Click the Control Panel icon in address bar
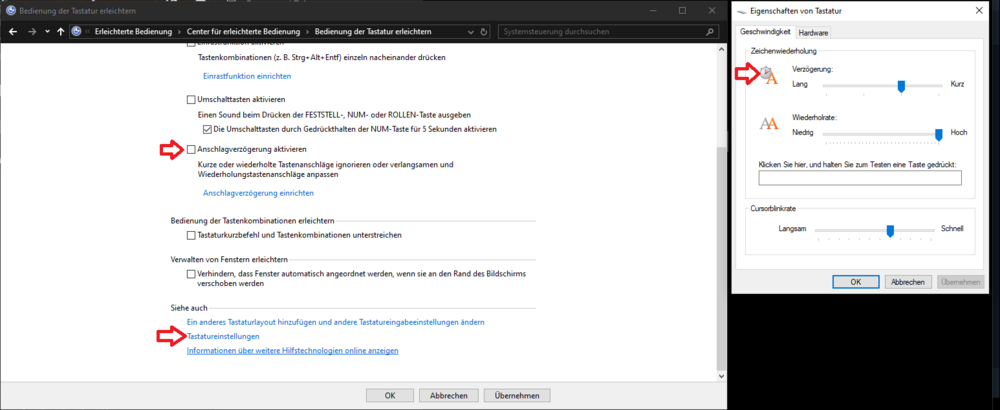The width and height of the screenshot is (1000, 410). 77,31
